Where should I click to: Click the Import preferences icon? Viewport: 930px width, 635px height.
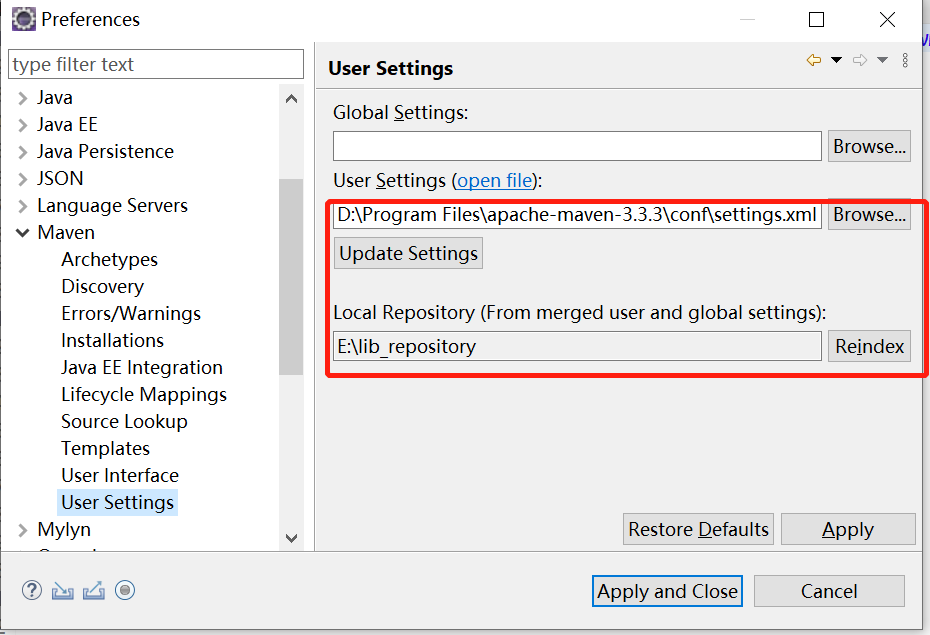[x=63, y=590]
